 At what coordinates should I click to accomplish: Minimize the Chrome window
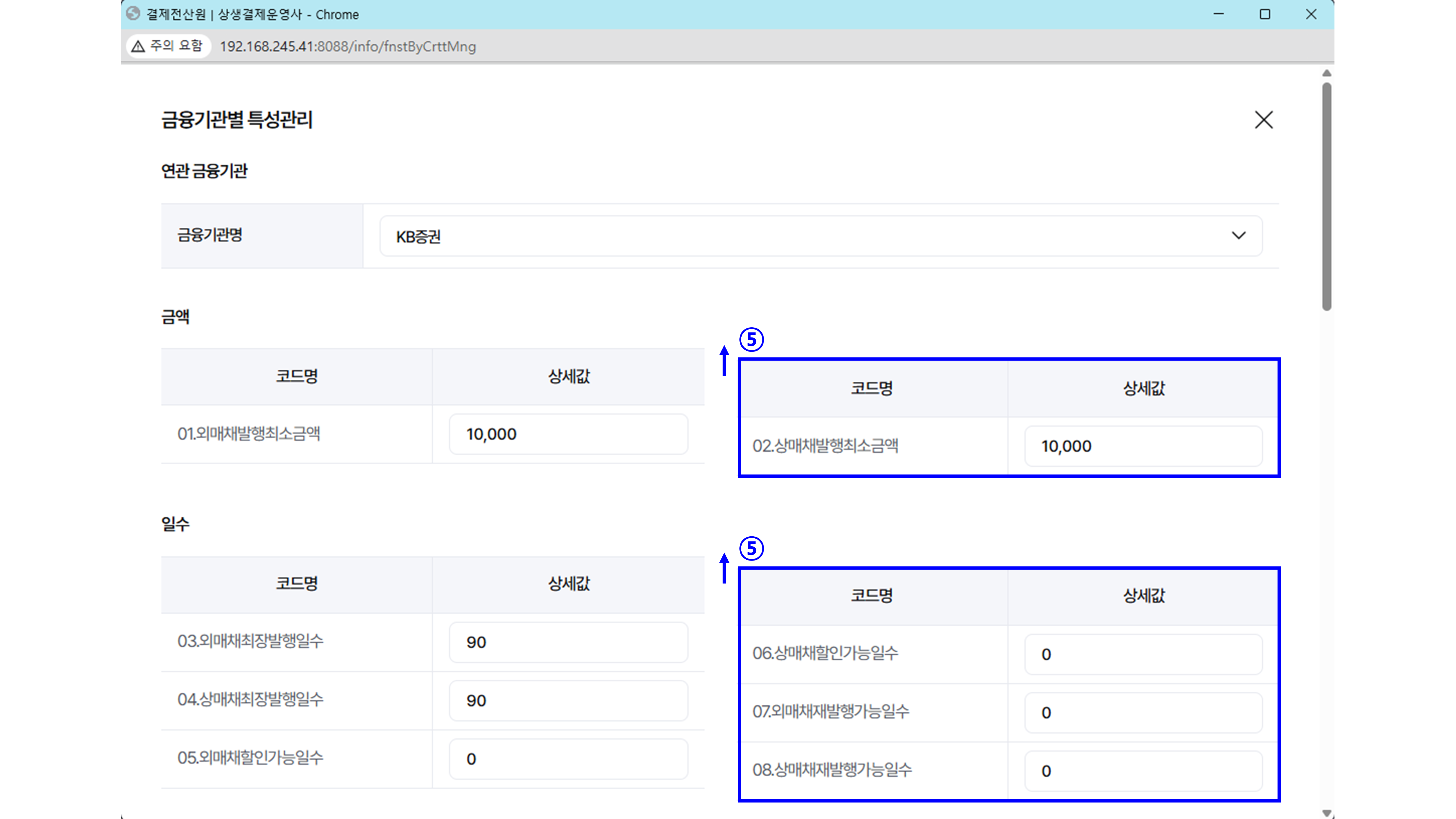[1219, 14]
